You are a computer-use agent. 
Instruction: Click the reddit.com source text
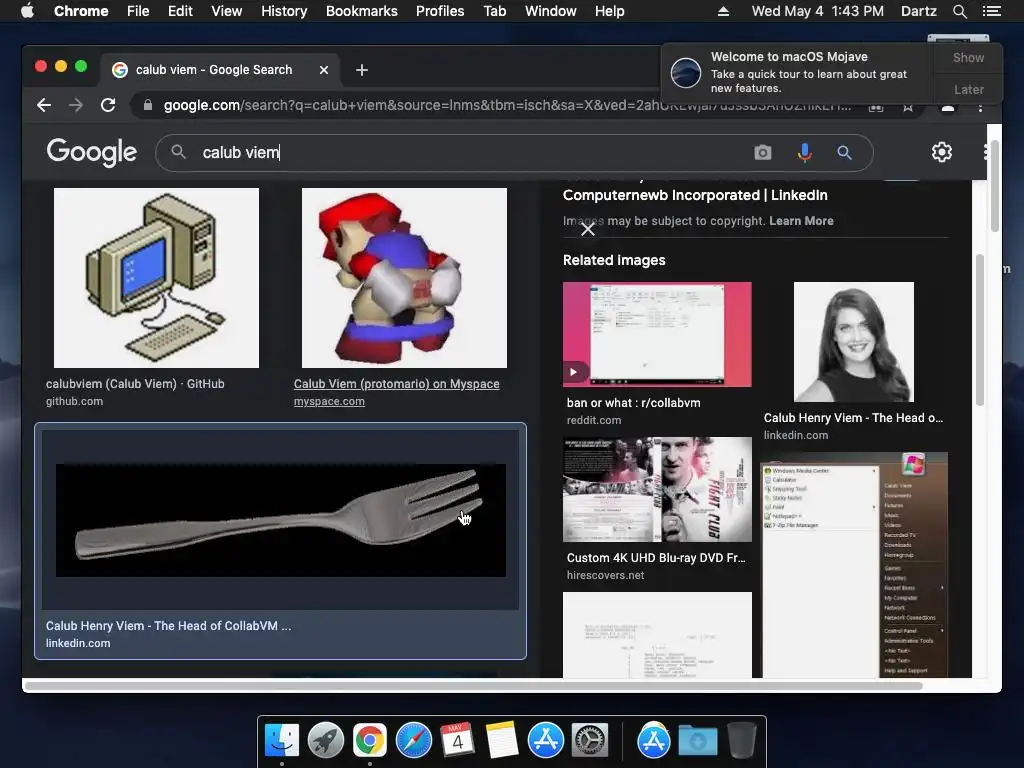[x=594, y=420]
